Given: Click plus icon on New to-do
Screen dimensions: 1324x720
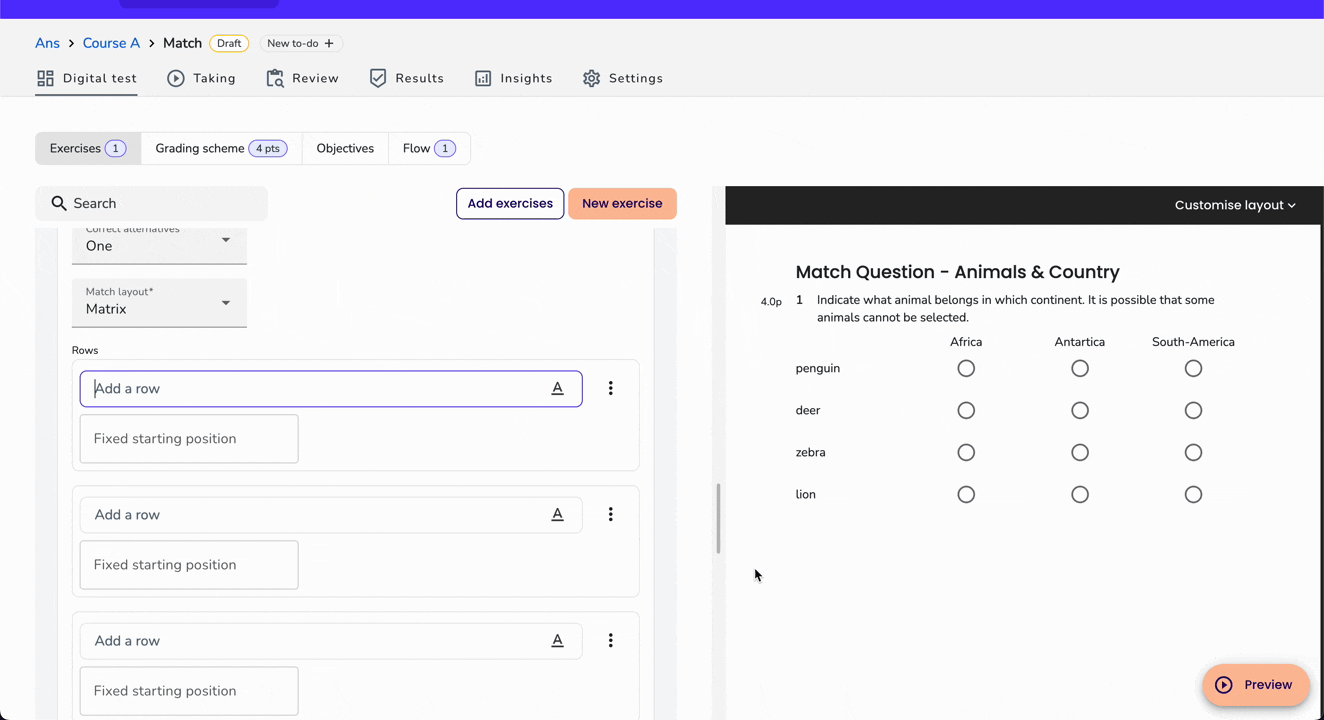Looking at the screenshot, I should tap(329, 43).
